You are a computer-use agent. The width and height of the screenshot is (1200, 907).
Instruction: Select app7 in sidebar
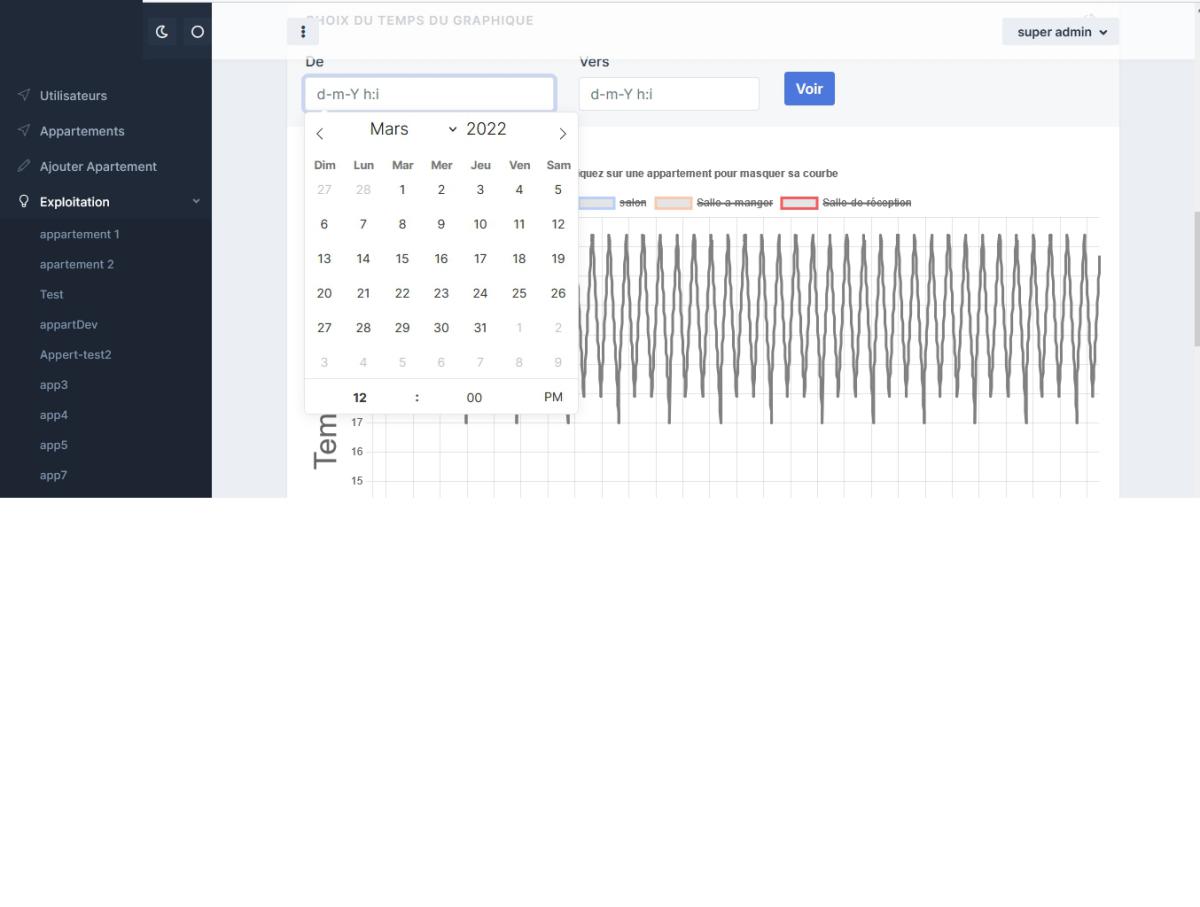tap(54, 475)
